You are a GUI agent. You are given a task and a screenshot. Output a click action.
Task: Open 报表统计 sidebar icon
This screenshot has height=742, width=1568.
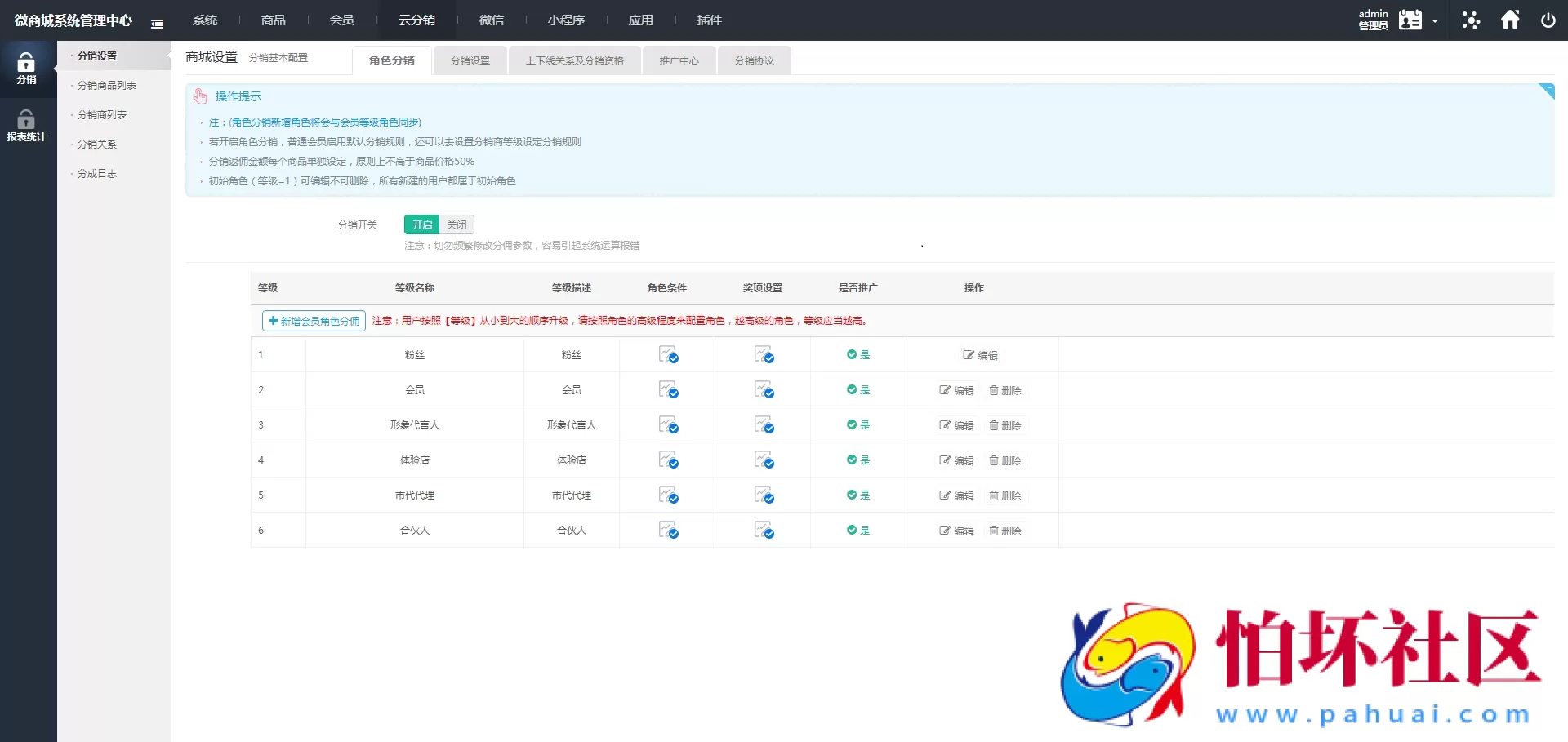26,126
